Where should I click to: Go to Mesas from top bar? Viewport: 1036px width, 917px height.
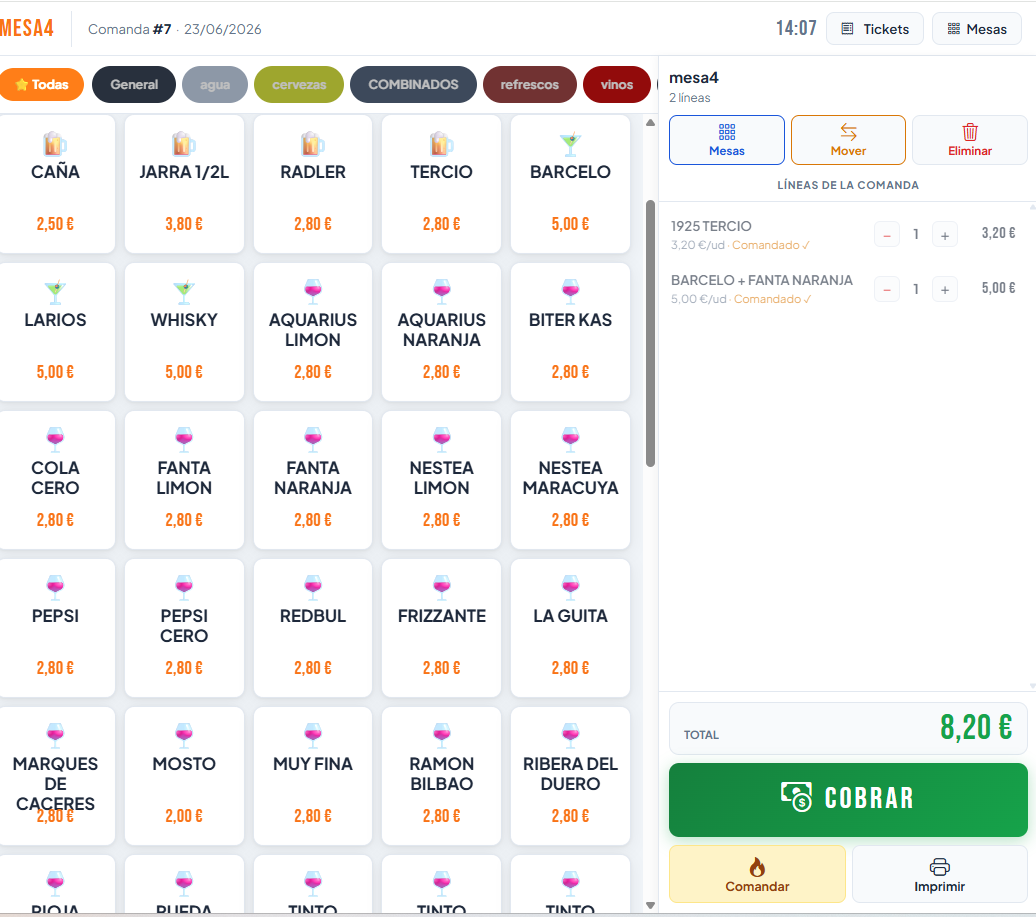click(977, 29)
